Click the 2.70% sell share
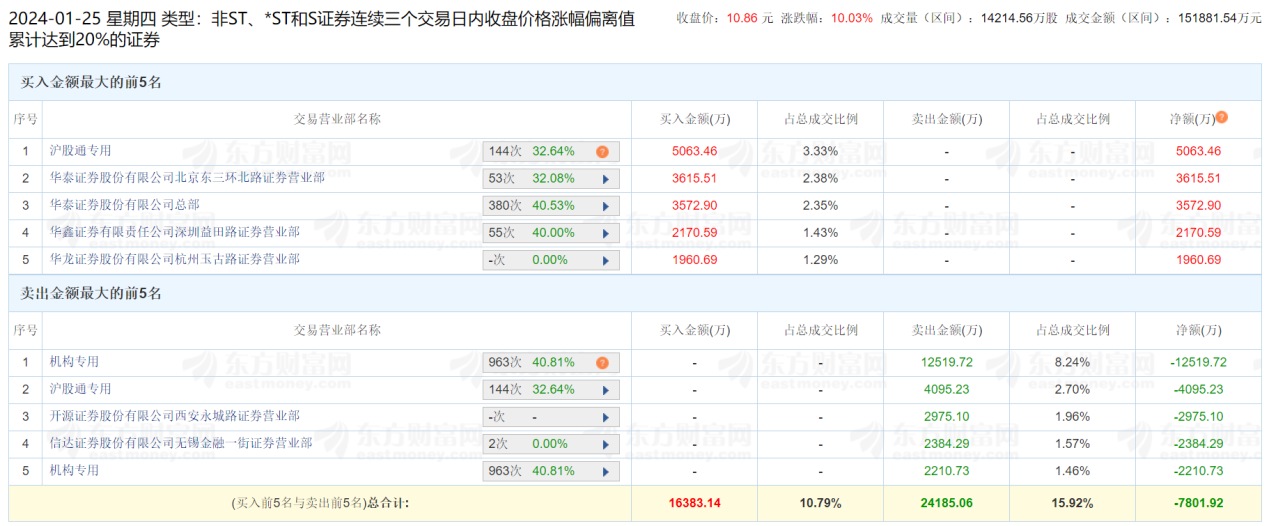The image size is (1269, 526). [x=1072, y=390]
